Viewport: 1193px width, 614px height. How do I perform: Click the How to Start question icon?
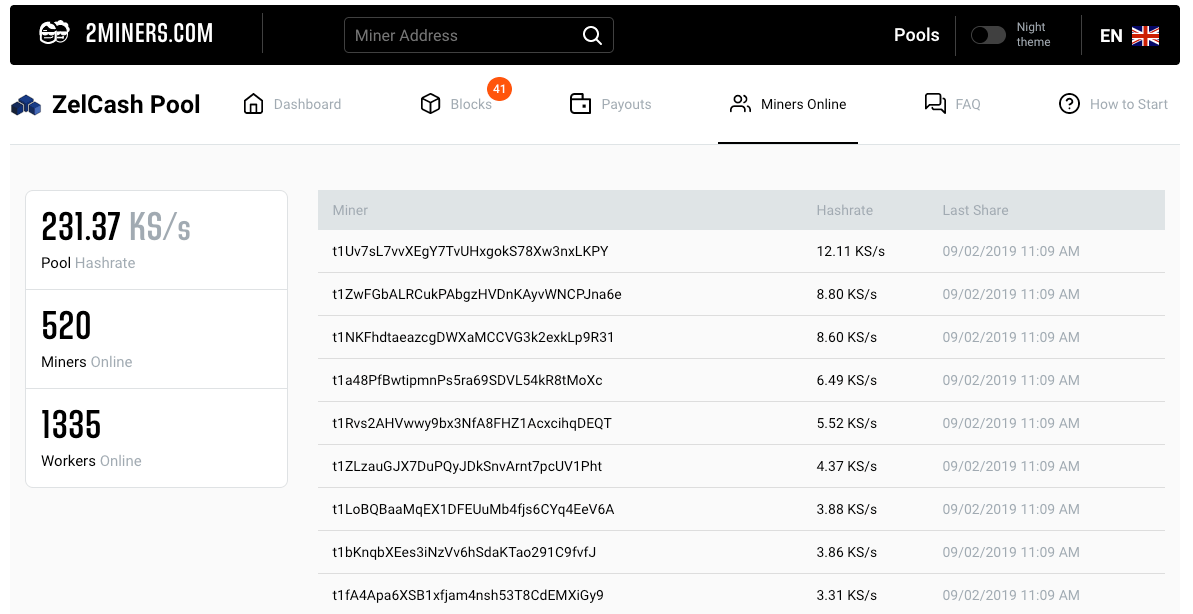point(1069,104)
